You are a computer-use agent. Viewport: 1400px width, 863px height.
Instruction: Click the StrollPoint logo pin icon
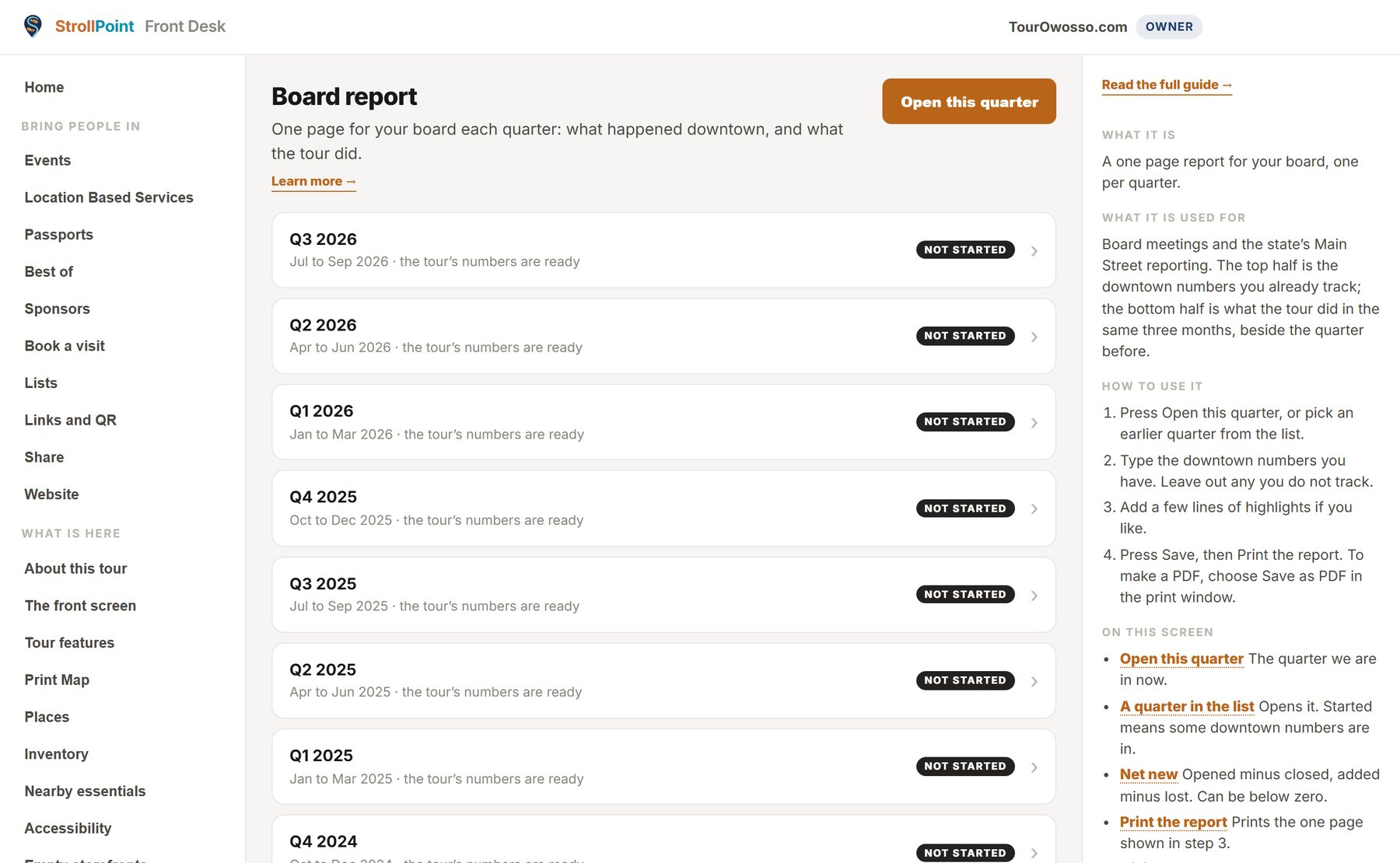[x=33, y=26]
